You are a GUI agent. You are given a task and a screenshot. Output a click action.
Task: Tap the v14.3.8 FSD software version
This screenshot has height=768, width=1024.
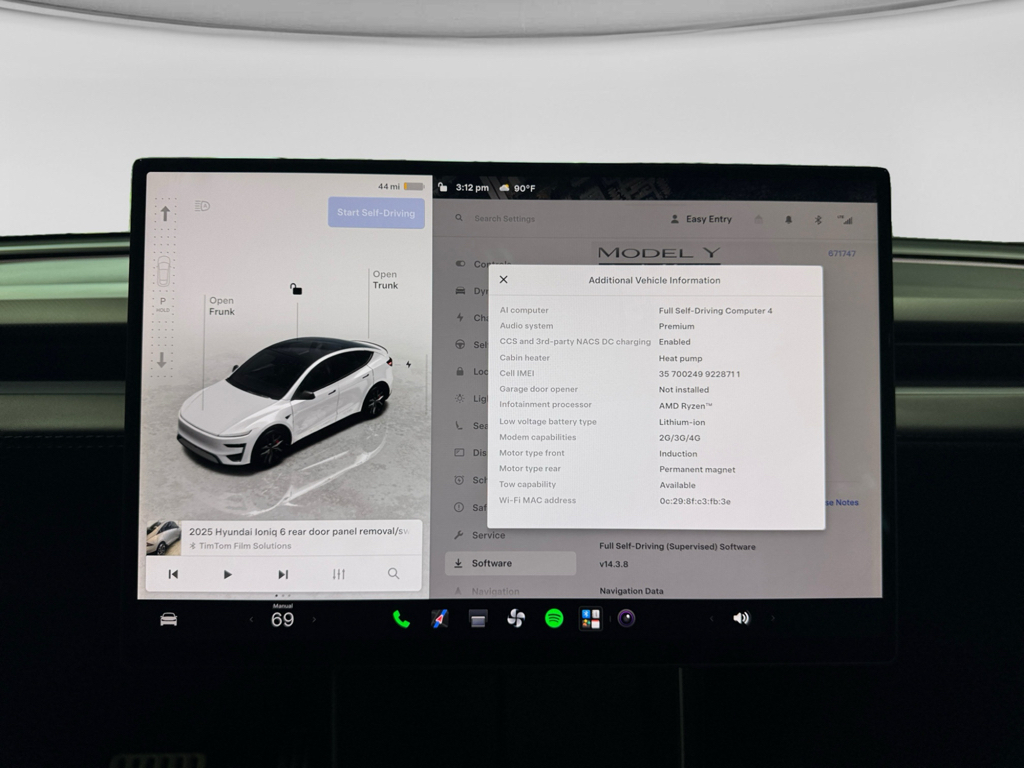pos(614,564)
